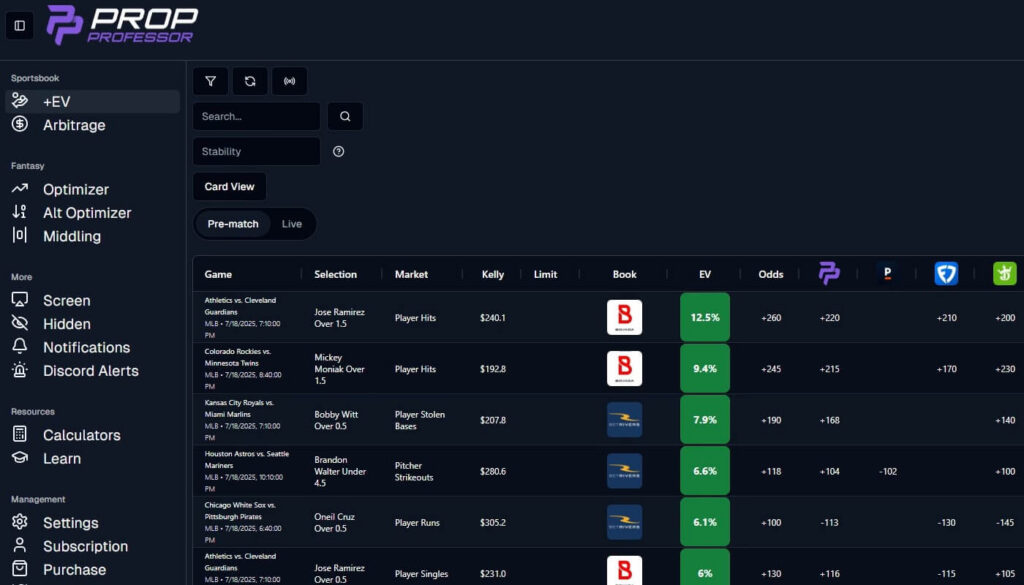Open the Stability help question mark icon
The image size is (1024, 585).
338,151
